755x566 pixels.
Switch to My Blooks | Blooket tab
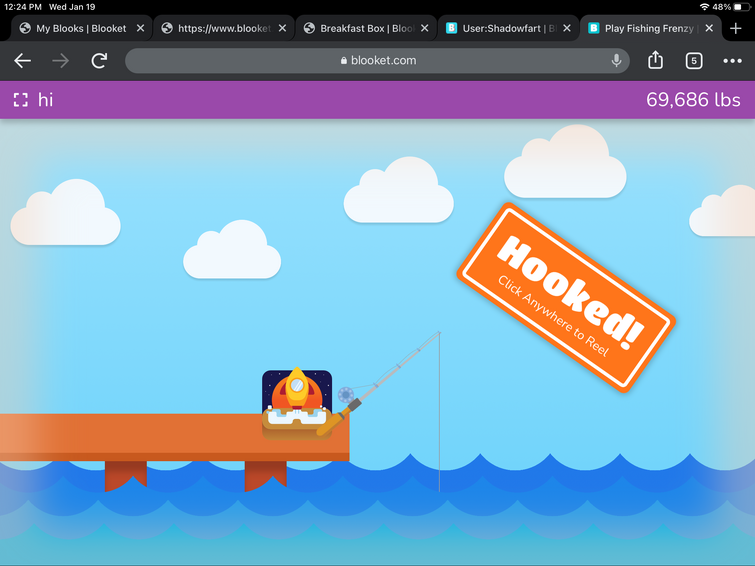pyautogui.click(x=81, y=28)
